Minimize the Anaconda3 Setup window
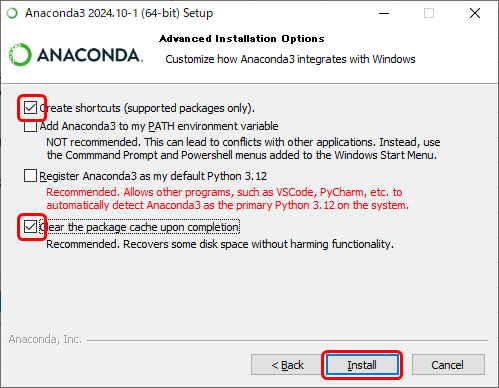 click(x=384, y=13)
